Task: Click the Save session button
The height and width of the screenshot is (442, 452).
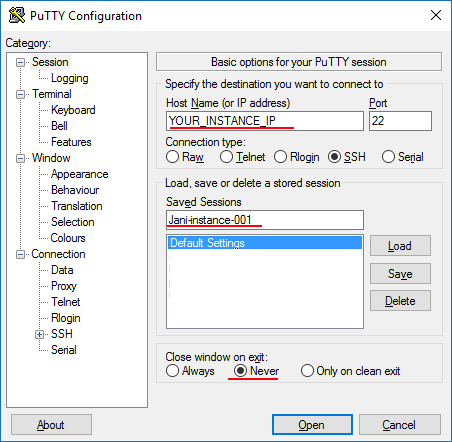Action: (x=400, y=274)
